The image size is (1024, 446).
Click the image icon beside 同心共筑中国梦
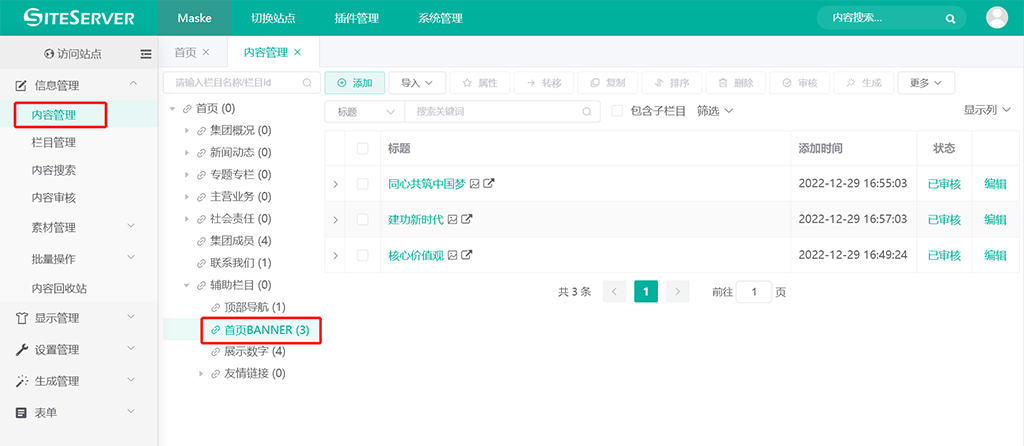(x=475, y=184)
